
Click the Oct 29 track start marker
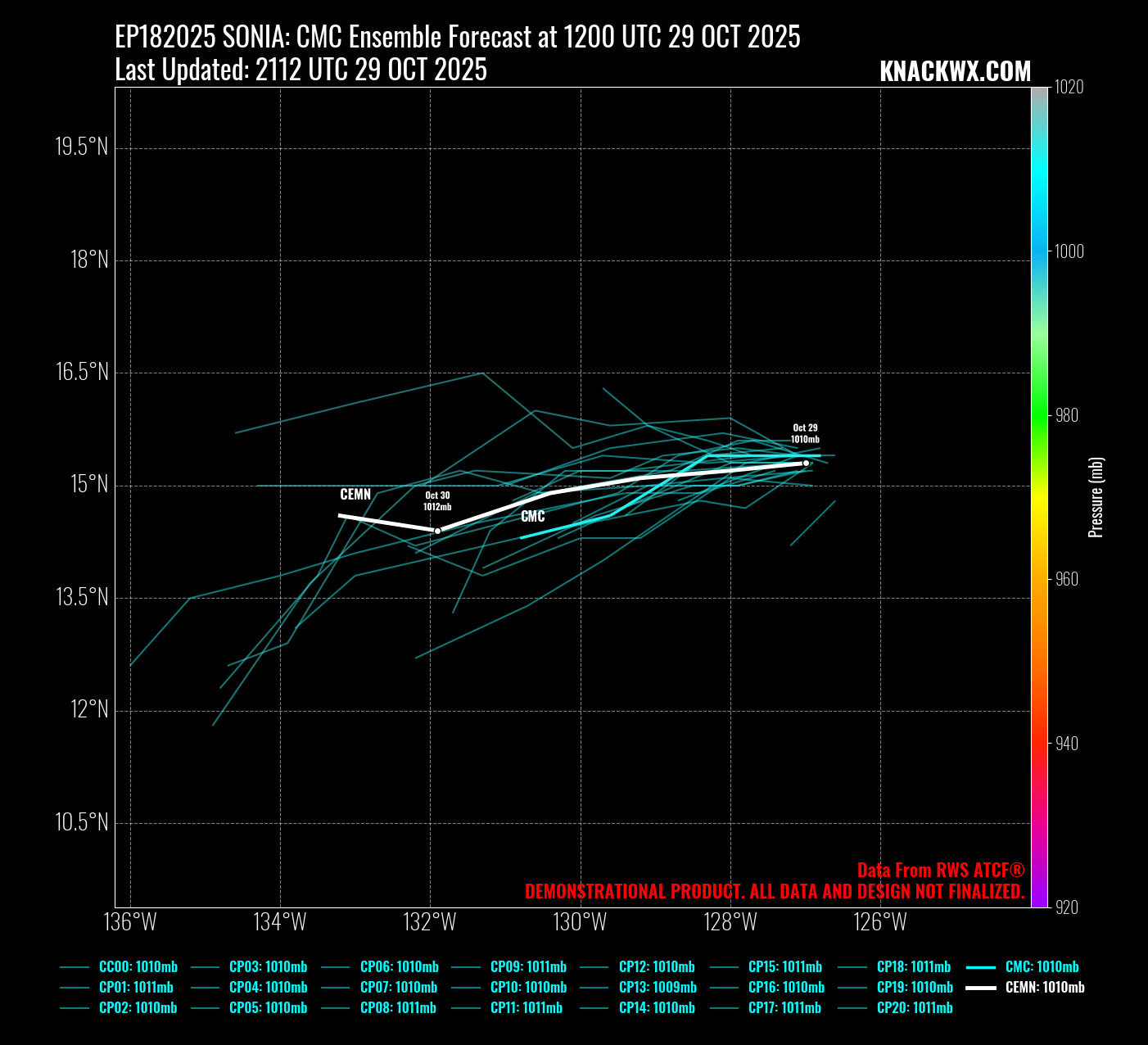click(x=806, y=464)
